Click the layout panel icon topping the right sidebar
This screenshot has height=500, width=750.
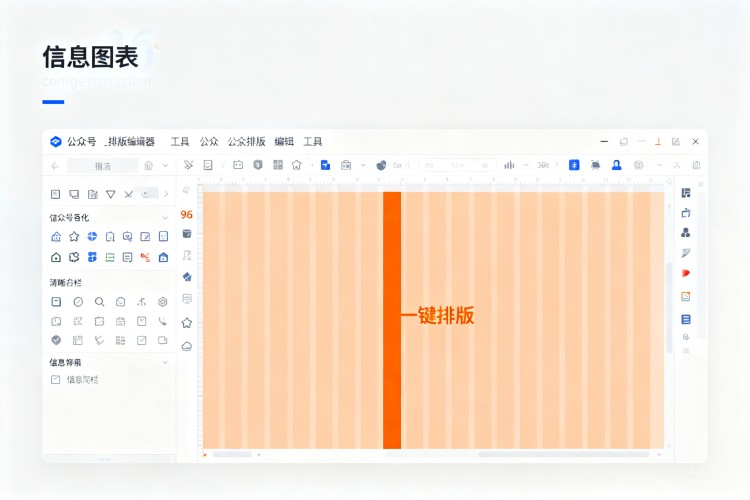[x=685, y=193]
